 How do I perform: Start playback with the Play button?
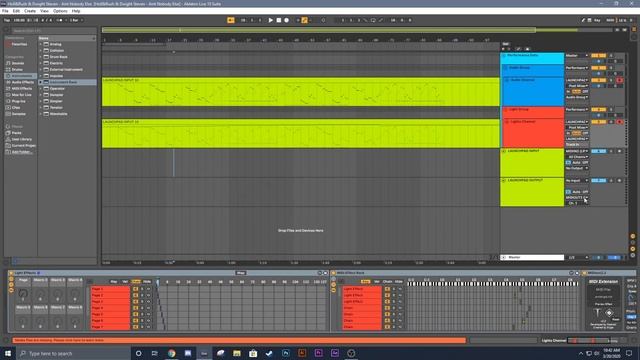point(270,20)
